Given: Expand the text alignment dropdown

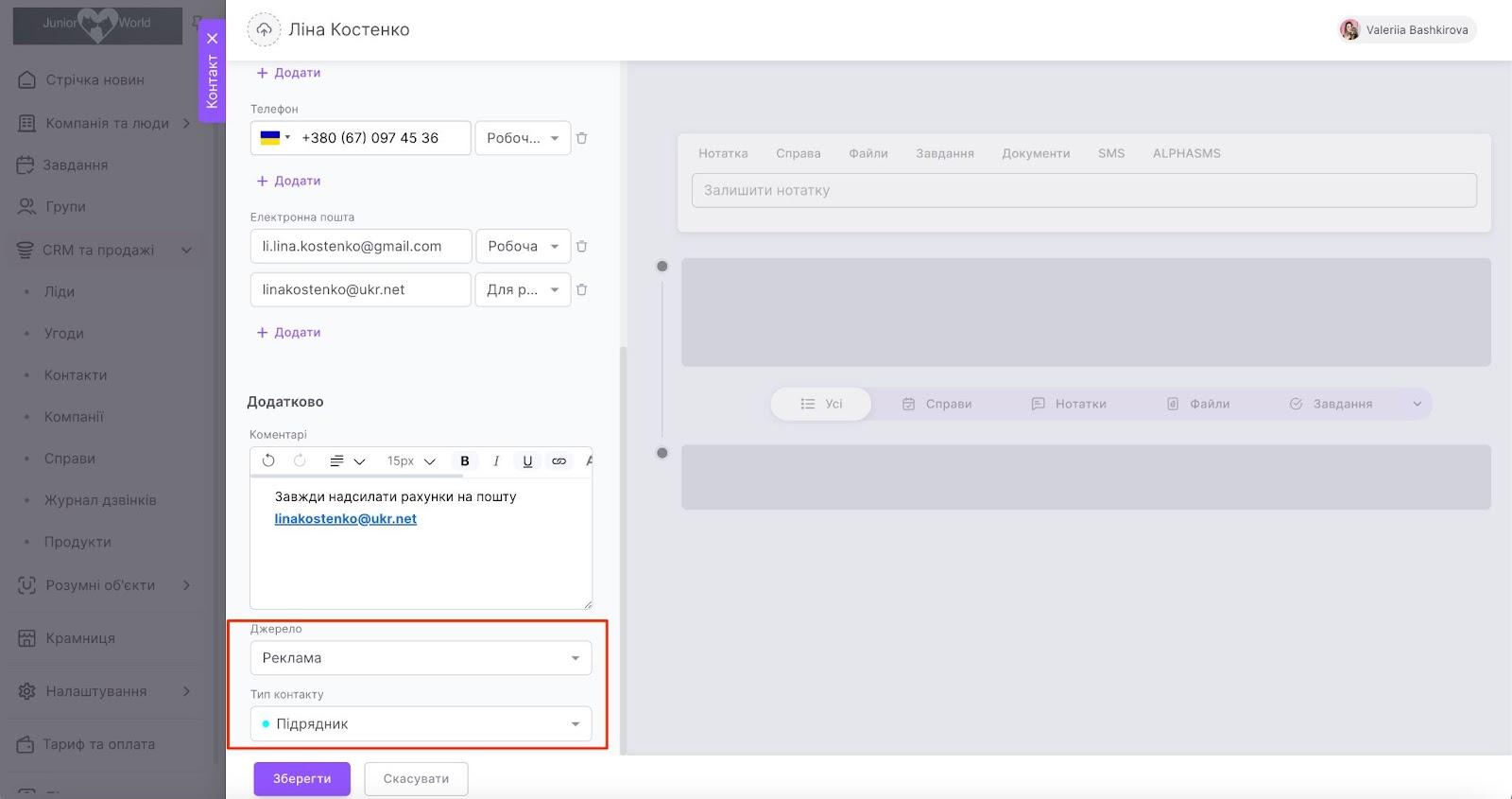Looking at the screenshot, I should pos(346,460).
